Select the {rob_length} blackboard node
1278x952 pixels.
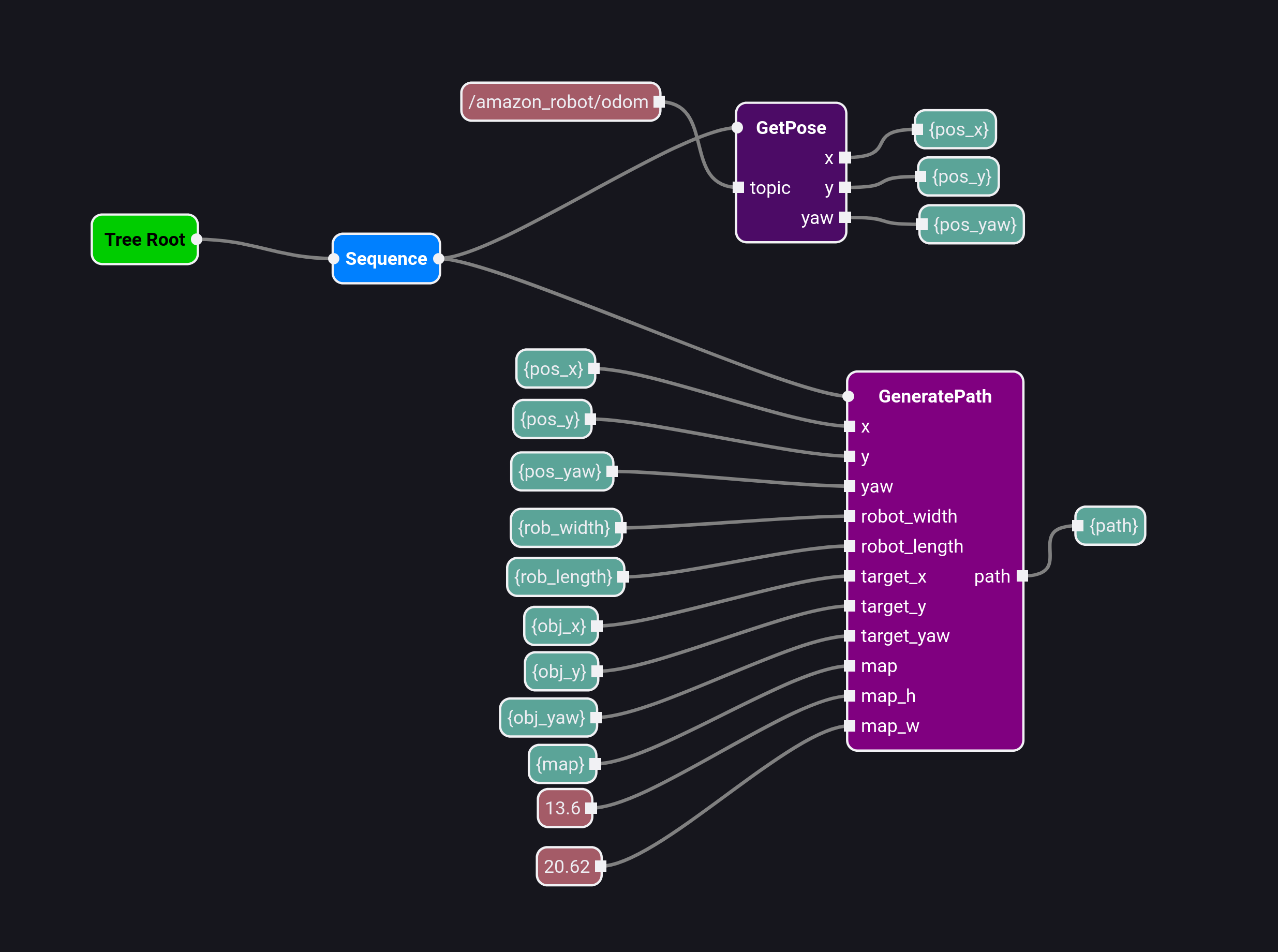pos(566,576)
